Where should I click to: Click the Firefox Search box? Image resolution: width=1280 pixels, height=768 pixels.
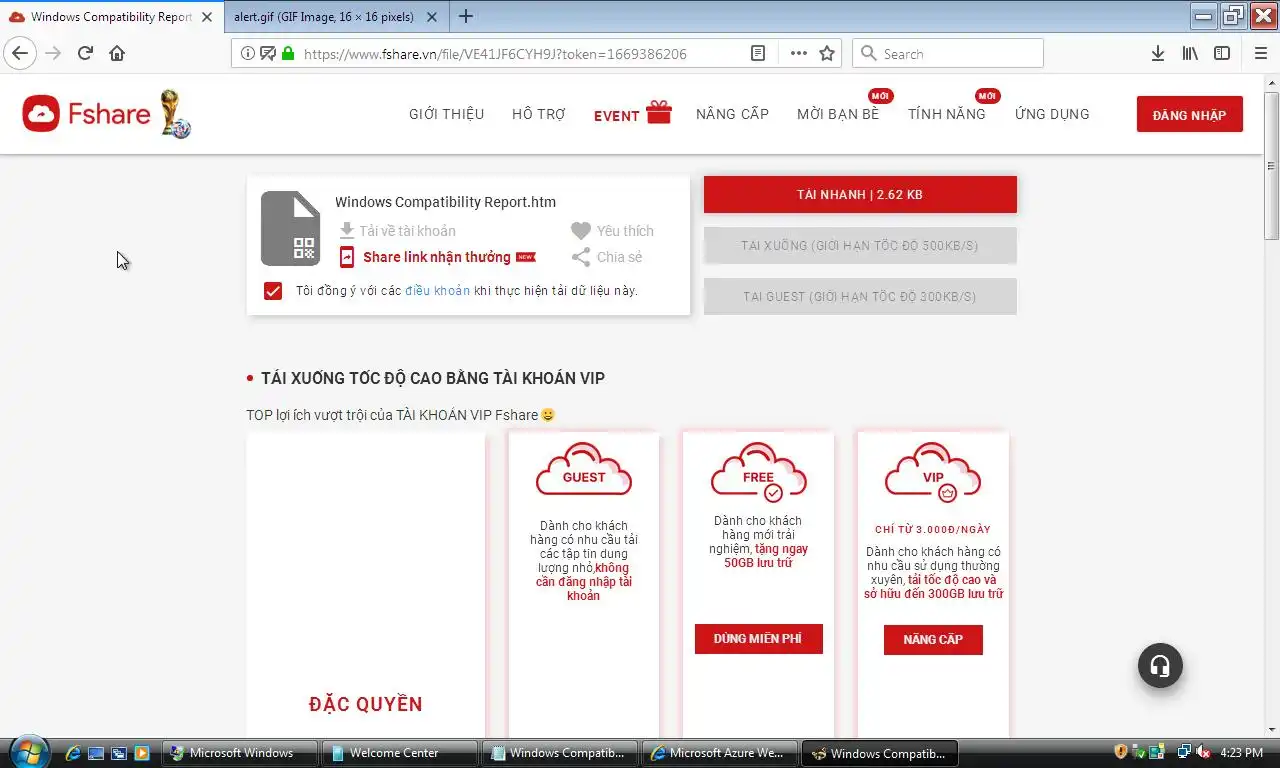(x=948, y=54)
